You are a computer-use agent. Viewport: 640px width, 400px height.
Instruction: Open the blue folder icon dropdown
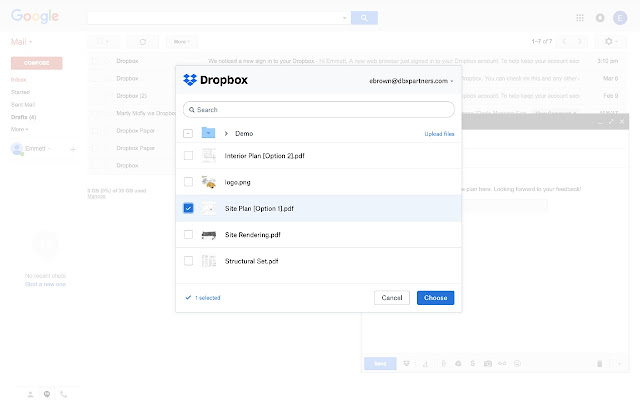(208, 133)
